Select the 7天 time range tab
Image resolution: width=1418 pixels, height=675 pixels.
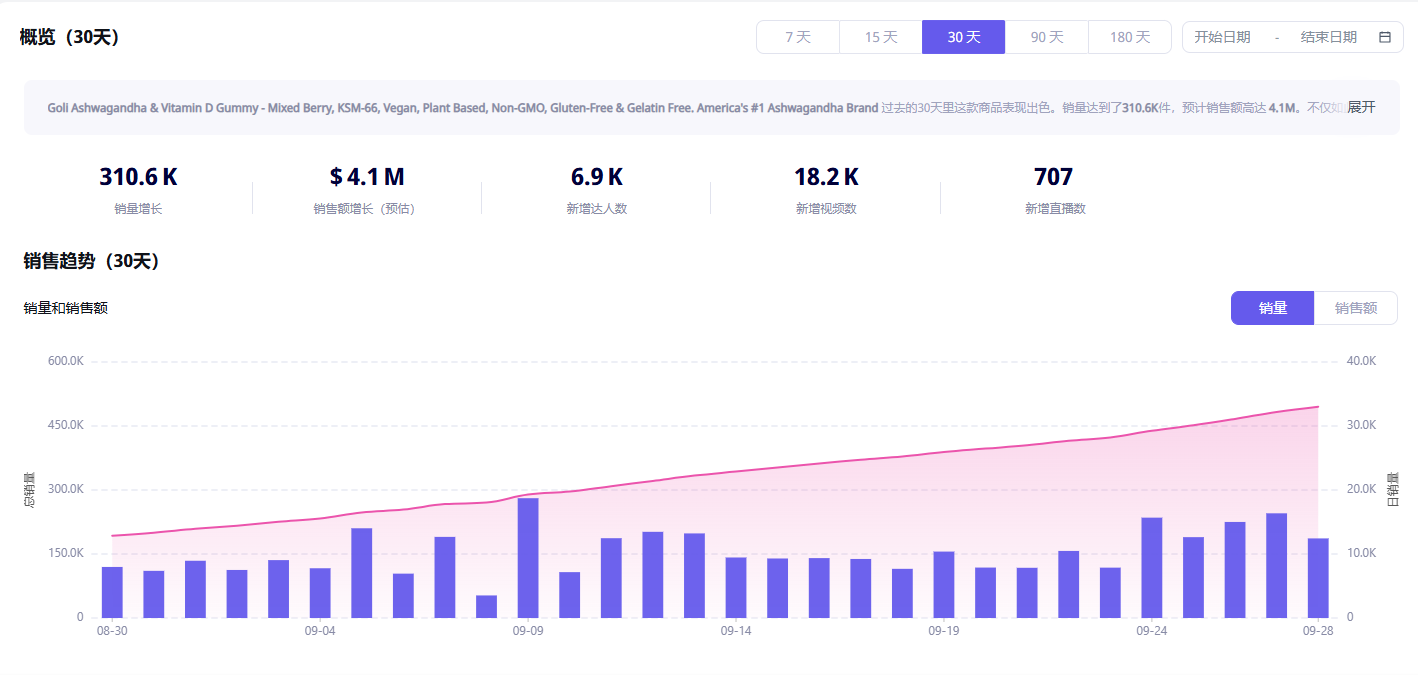pos(797,37)
